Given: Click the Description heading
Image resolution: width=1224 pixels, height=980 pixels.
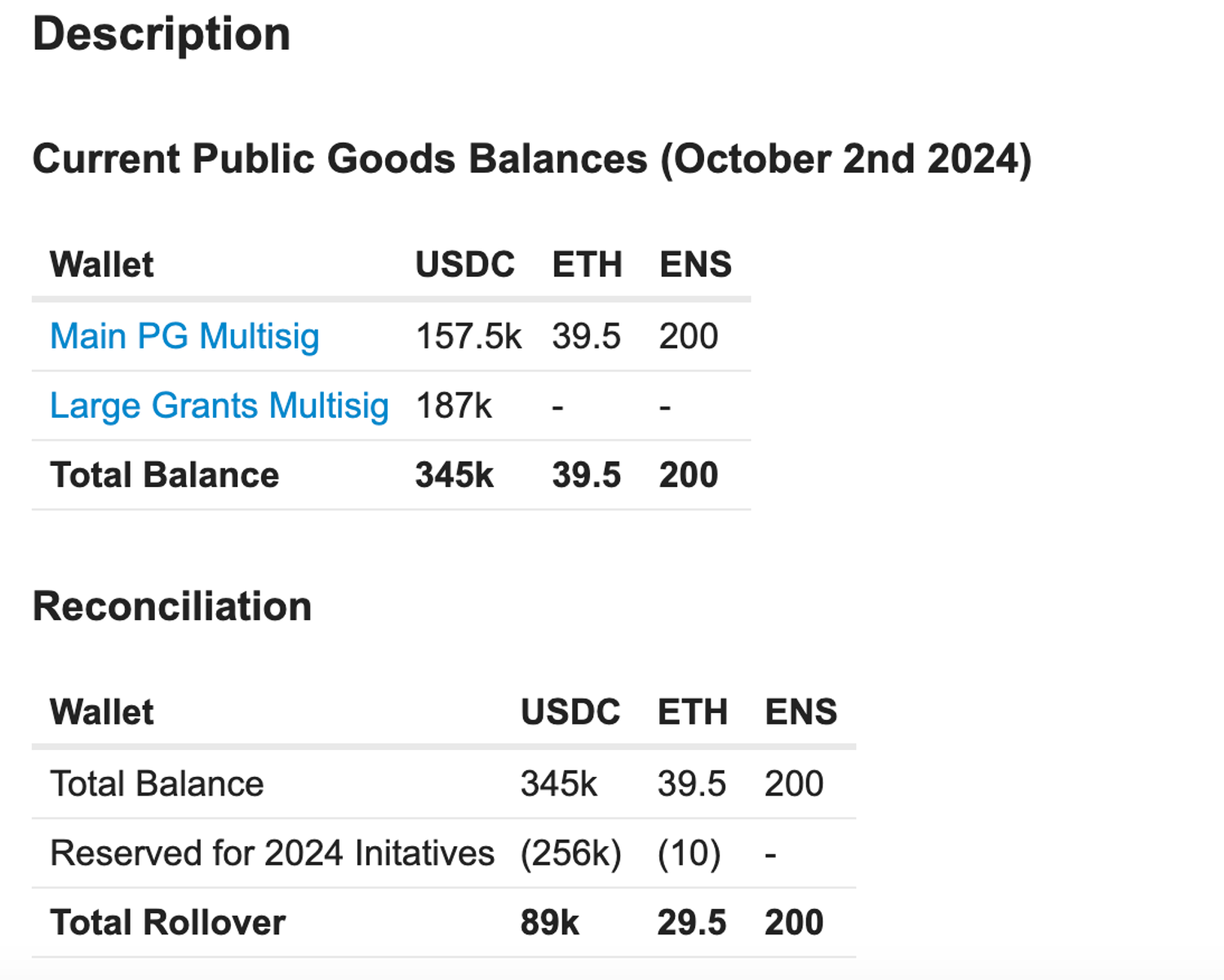Looking at the screenshot, I should [162, 35].
